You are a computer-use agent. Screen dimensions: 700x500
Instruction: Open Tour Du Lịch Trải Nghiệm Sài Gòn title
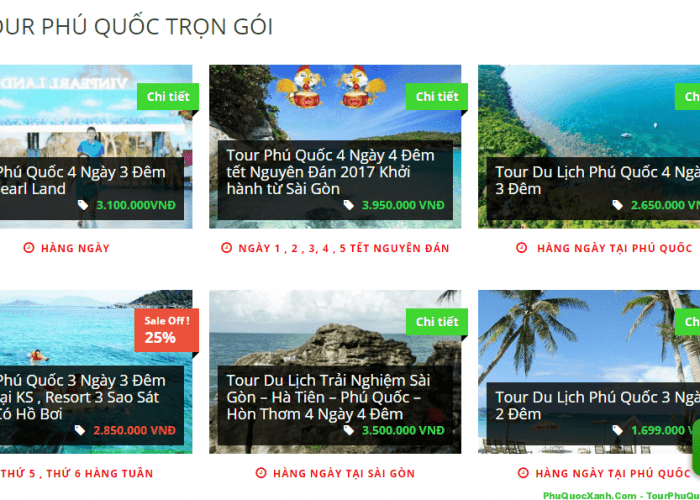pos(328,397)
